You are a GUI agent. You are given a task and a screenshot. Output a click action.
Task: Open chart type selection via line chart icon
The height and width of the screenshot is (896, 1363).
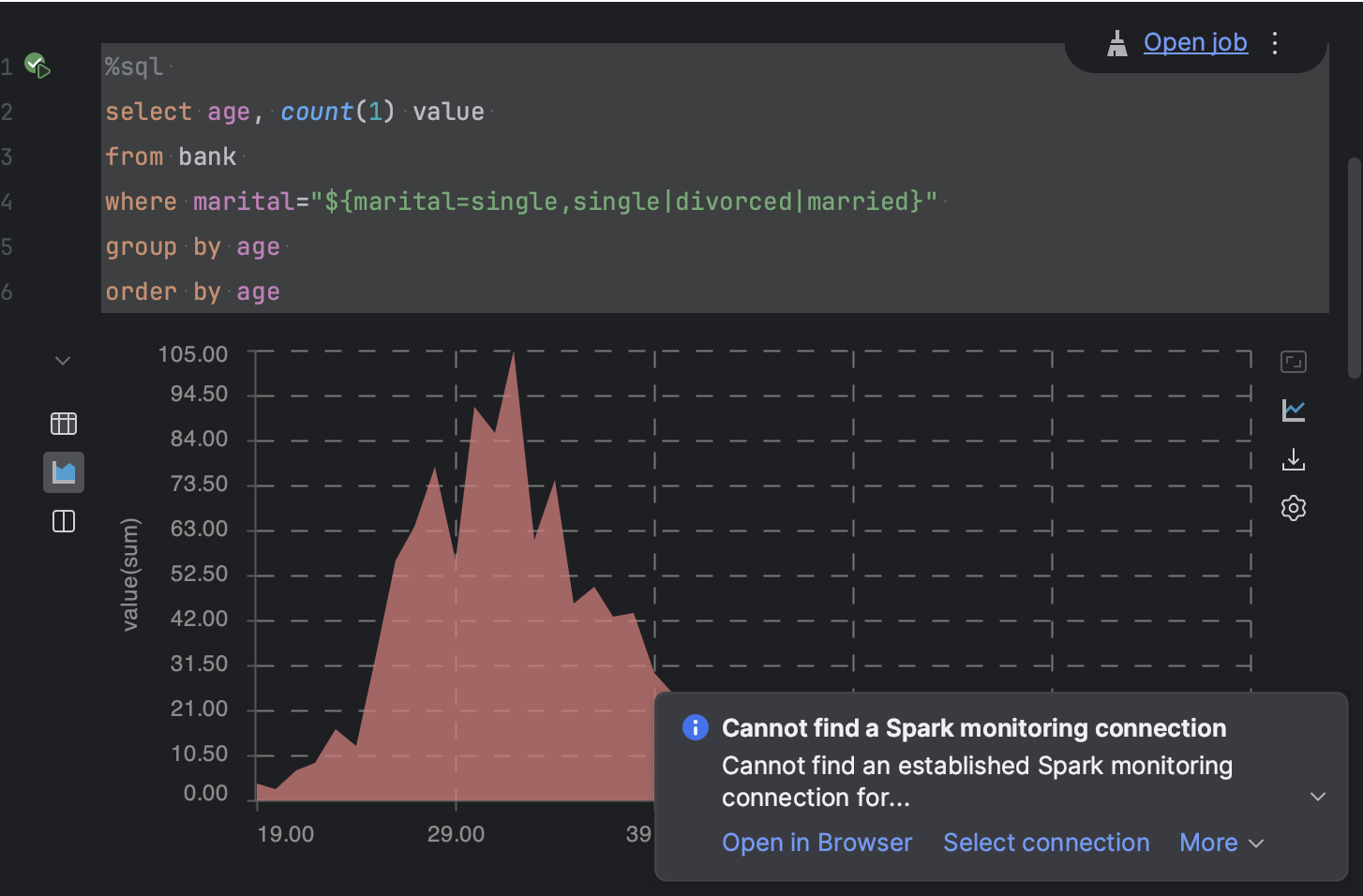point(1294,411)
